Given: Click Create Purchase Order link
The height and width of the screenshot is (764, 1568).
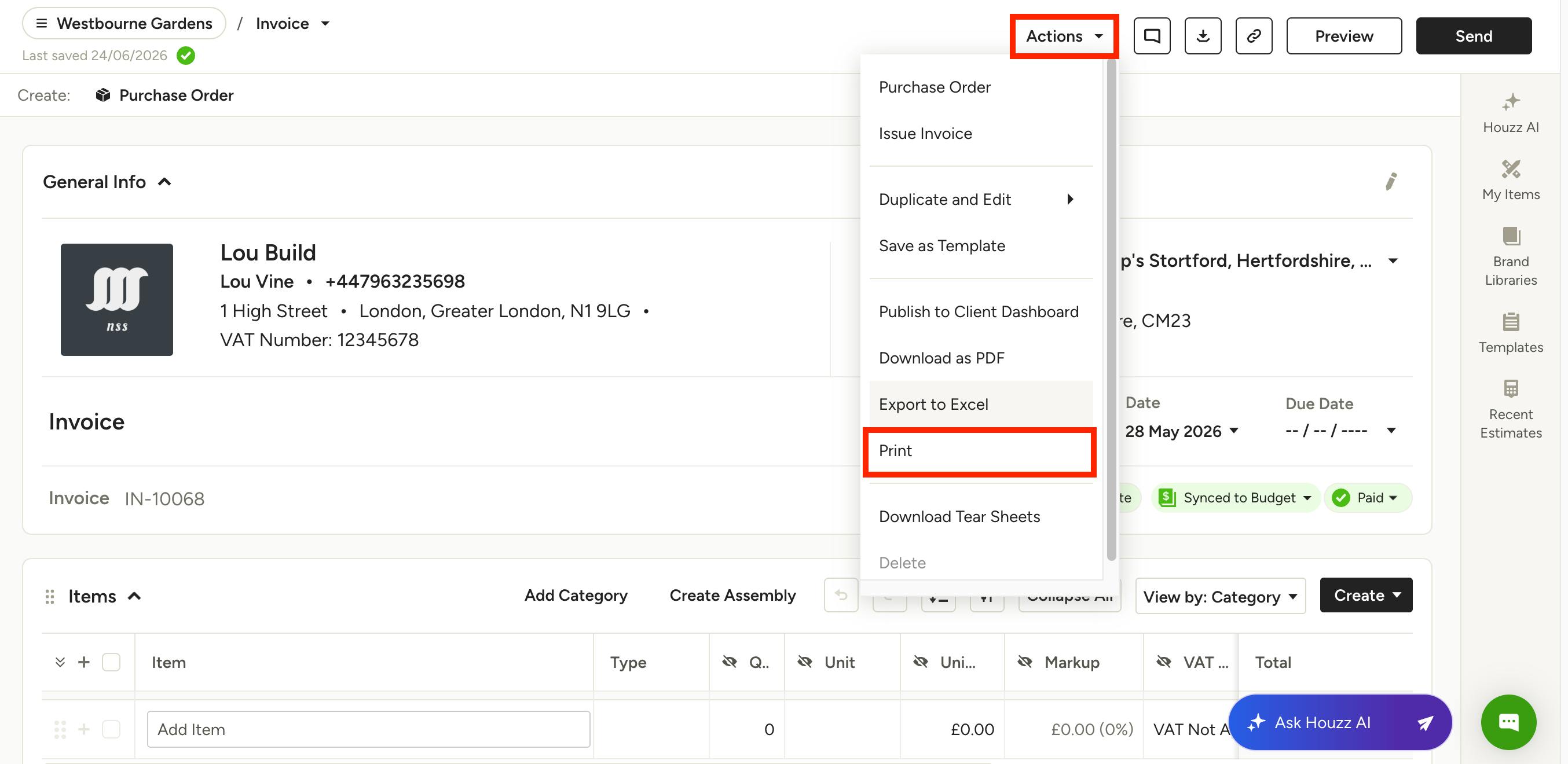Looking at the screenshot, I should [164, 95].
